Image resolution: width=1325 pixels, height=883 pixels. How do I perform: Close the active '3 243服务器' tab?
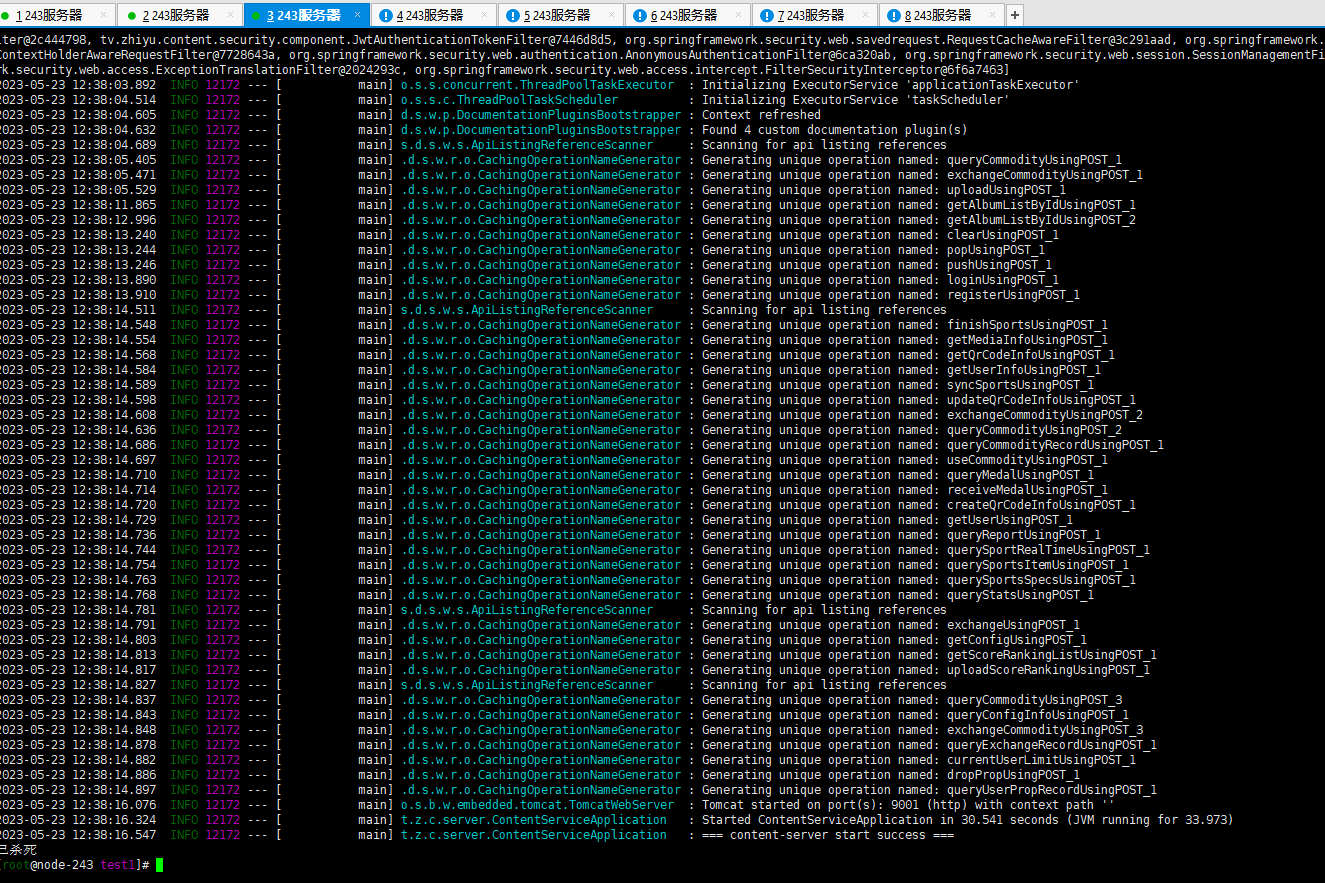click(x=357, y=16)
